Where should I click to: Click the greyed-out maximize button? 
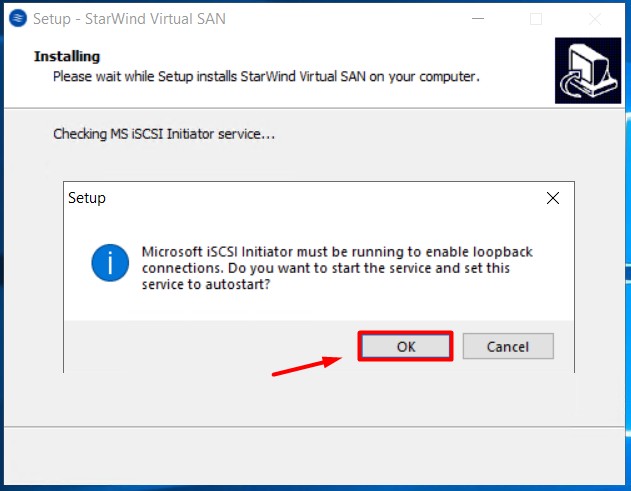(536, 18)
